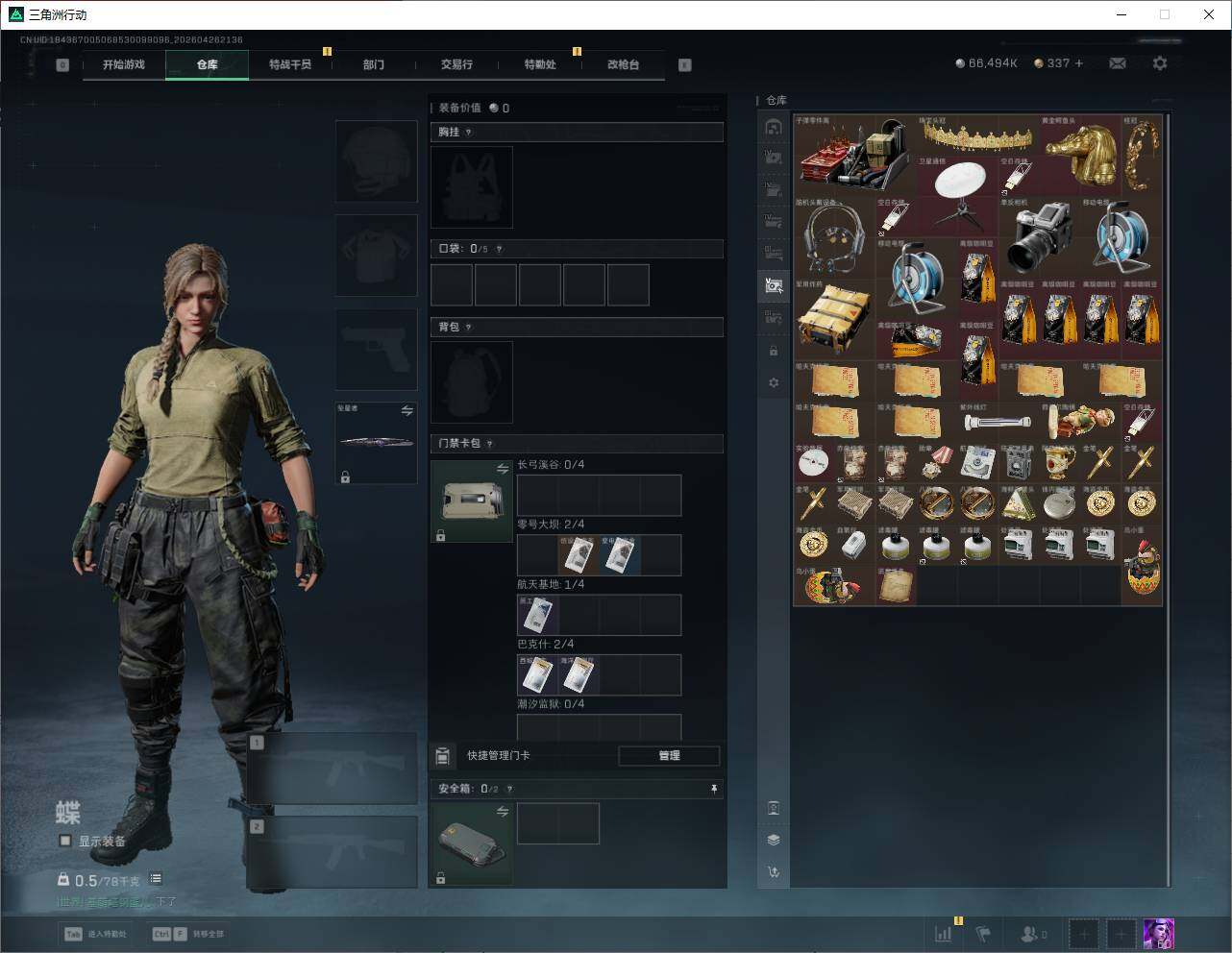
Task: Swap the keycard pack container
Action: click(503, 469)
